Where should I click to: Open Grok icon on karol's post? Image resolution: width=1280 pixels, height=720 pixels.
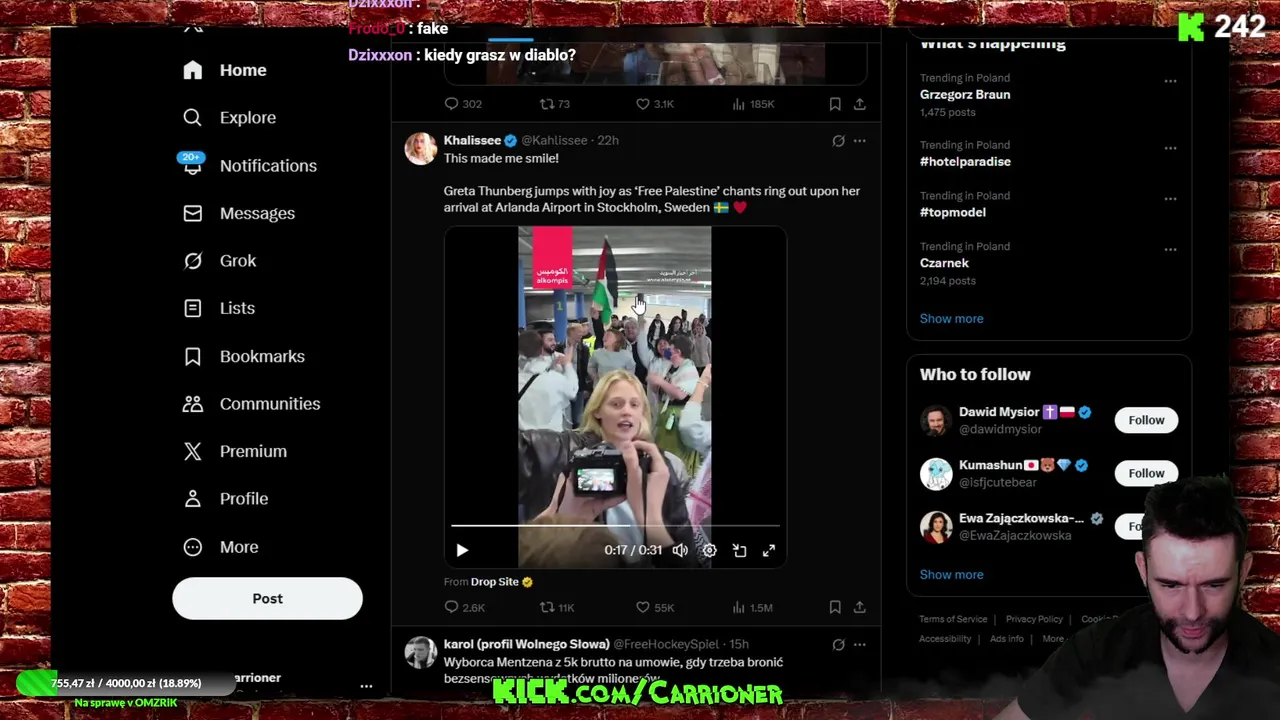[x=838, y=645]
